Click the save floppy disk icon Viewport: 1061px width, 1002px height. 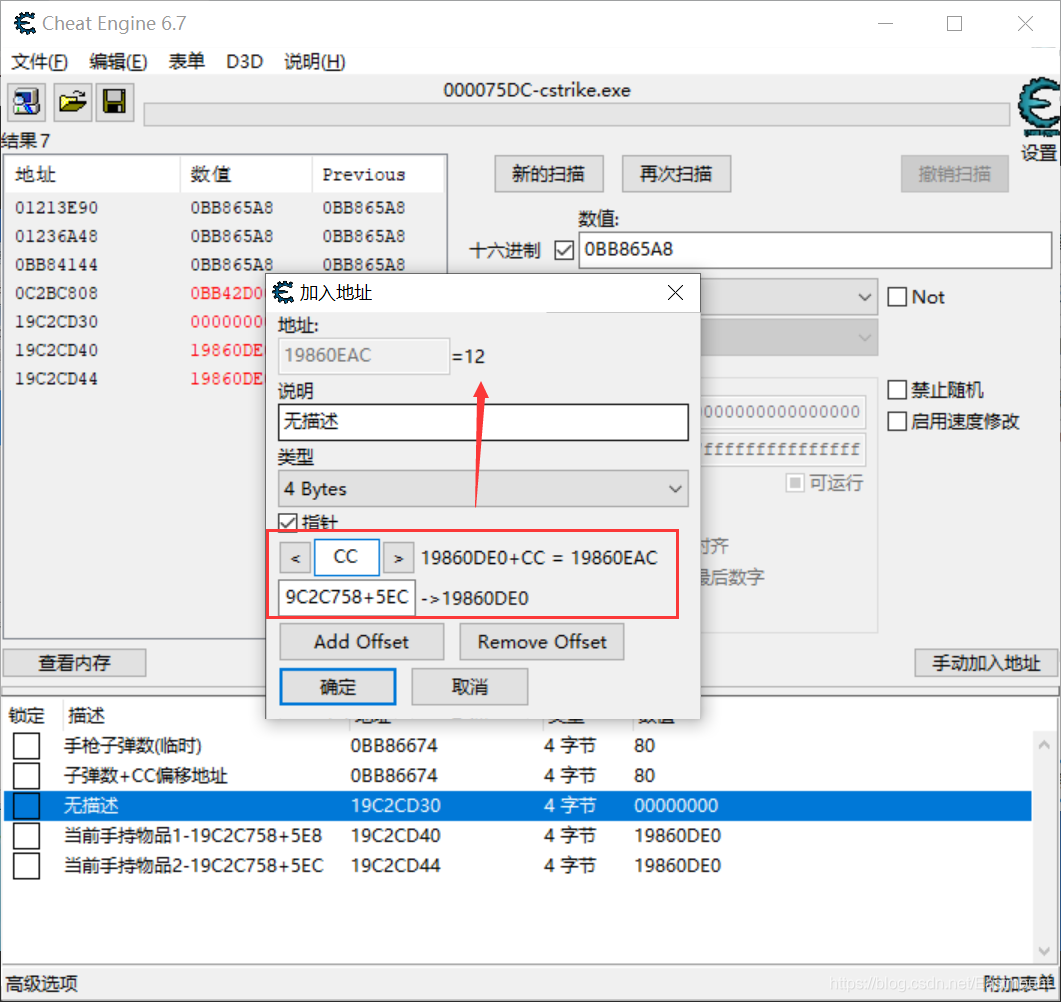click(x=114, y=103)
